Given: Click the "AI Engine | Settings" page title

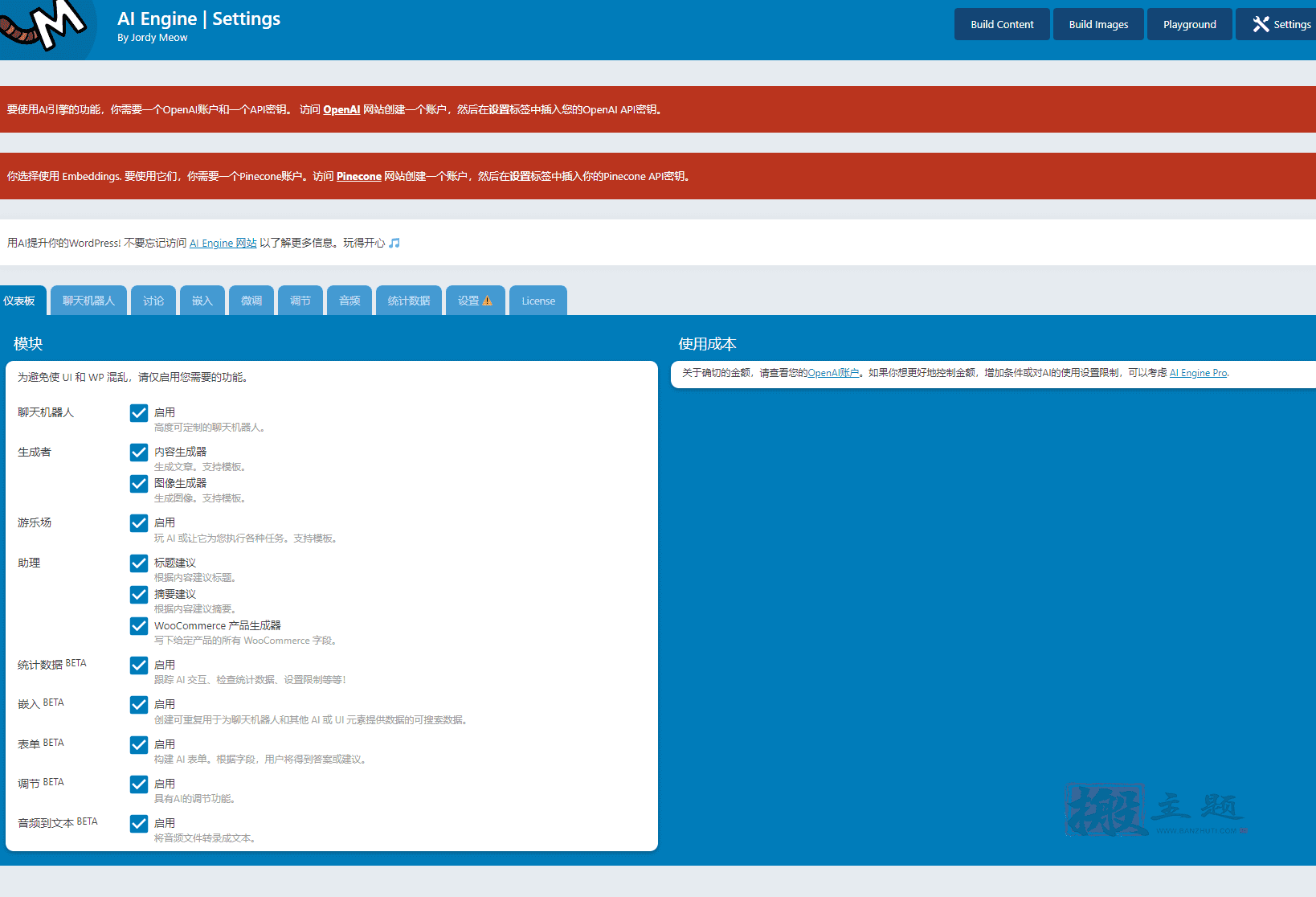Looking at the screenshot, I should pos(198,18).
